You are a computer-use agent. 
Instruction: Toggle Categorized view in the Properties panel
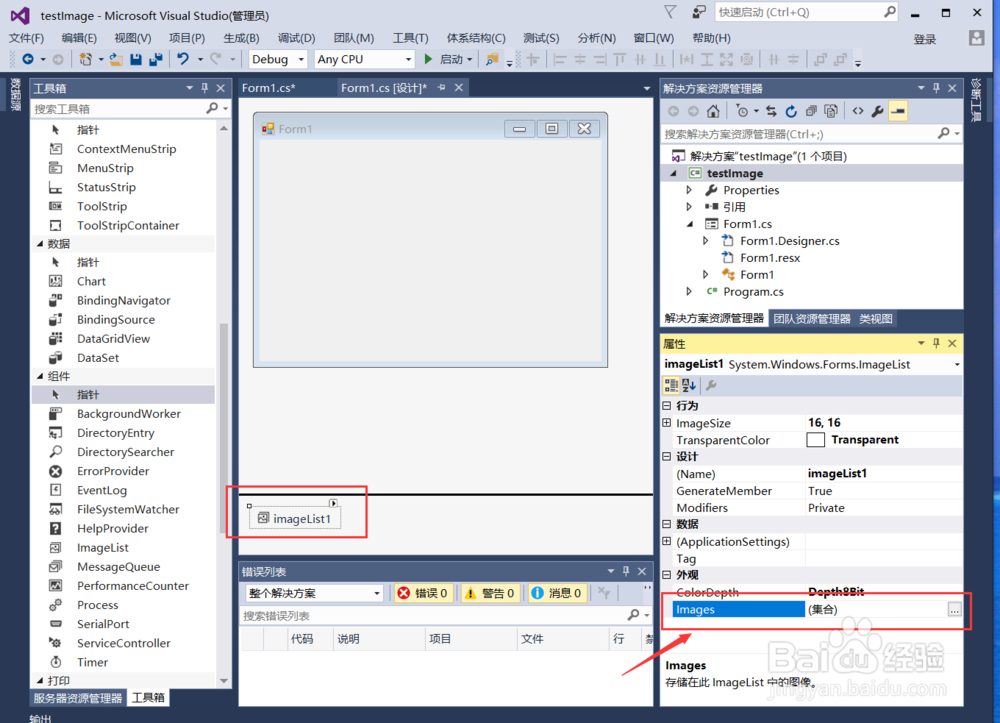671,385
